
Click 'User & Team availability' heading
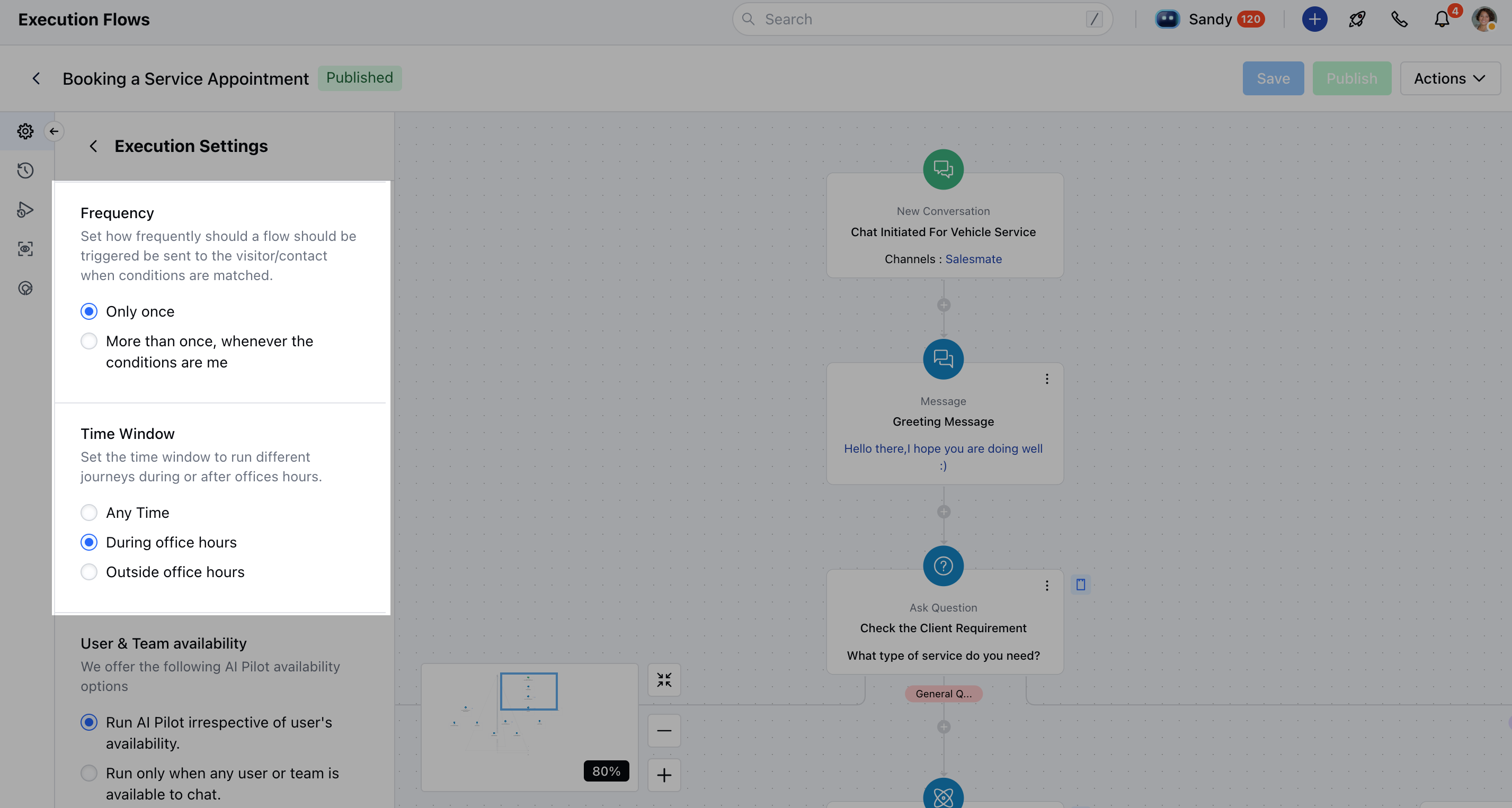(164, 644)
